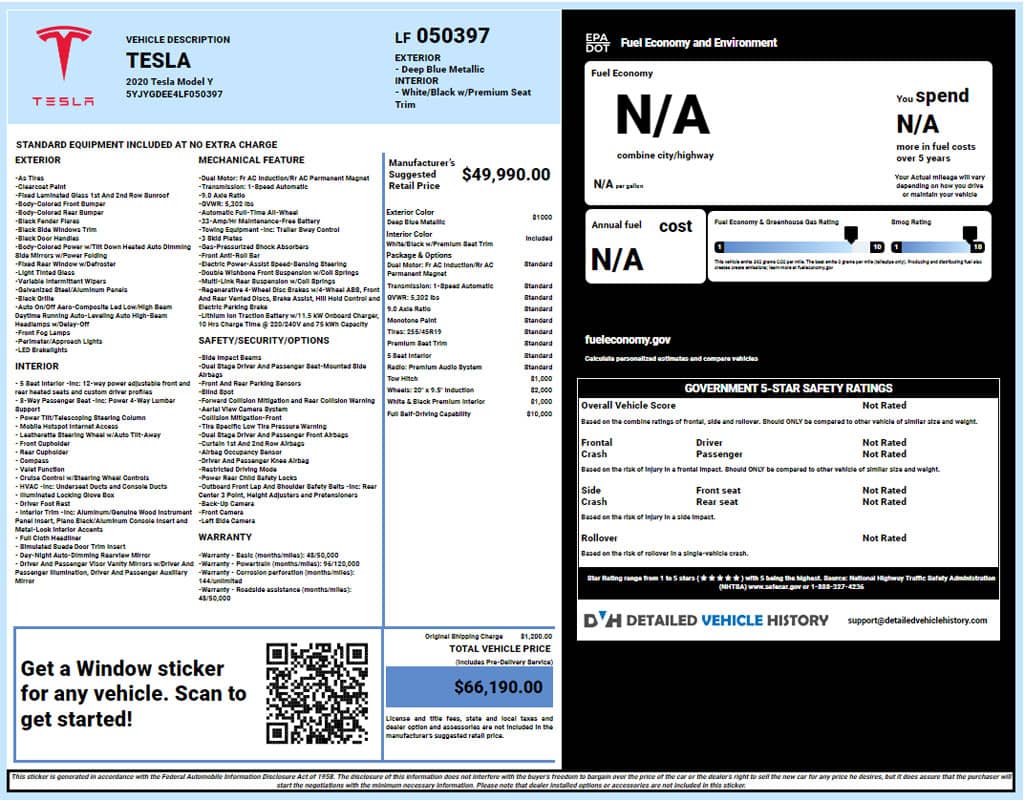Viewport: 1024px width, 800px height.
Task: Click the -LED Brakelights feature
Action: 41,349
